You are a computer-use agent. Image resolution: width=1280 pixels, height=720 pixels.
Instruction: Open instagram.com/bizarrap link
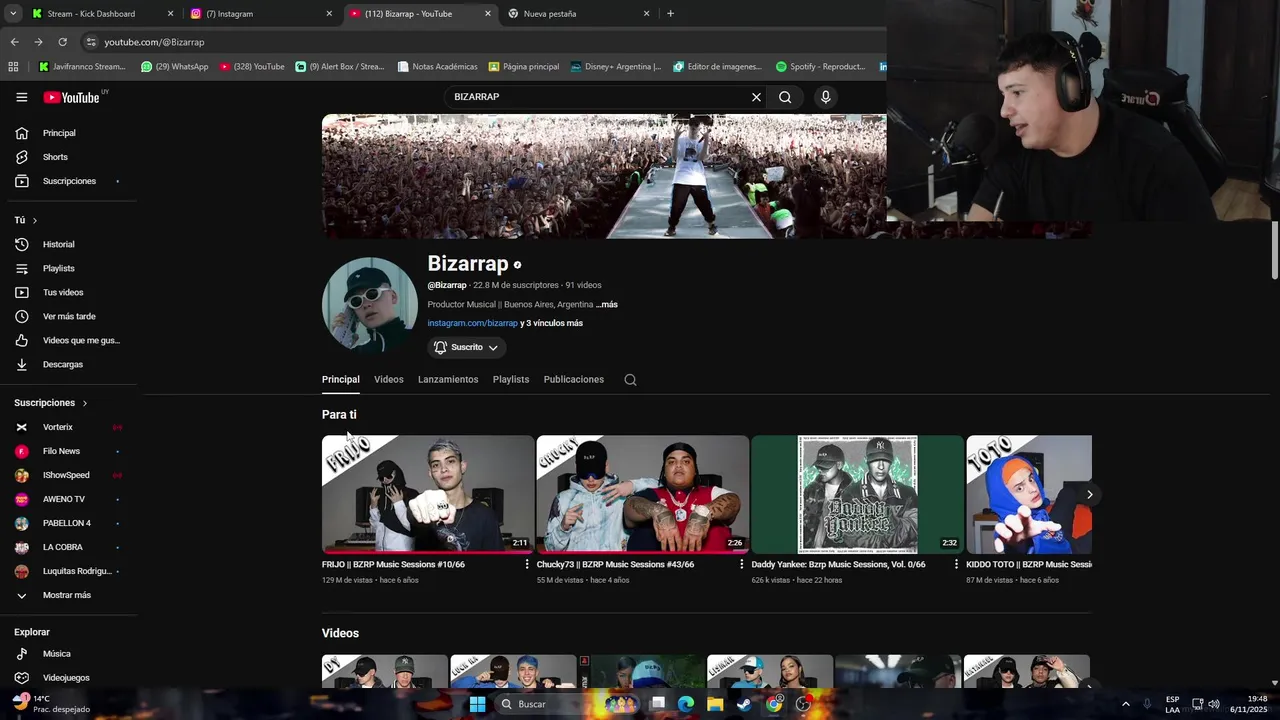pyautogui.click(x=473, y=324)
